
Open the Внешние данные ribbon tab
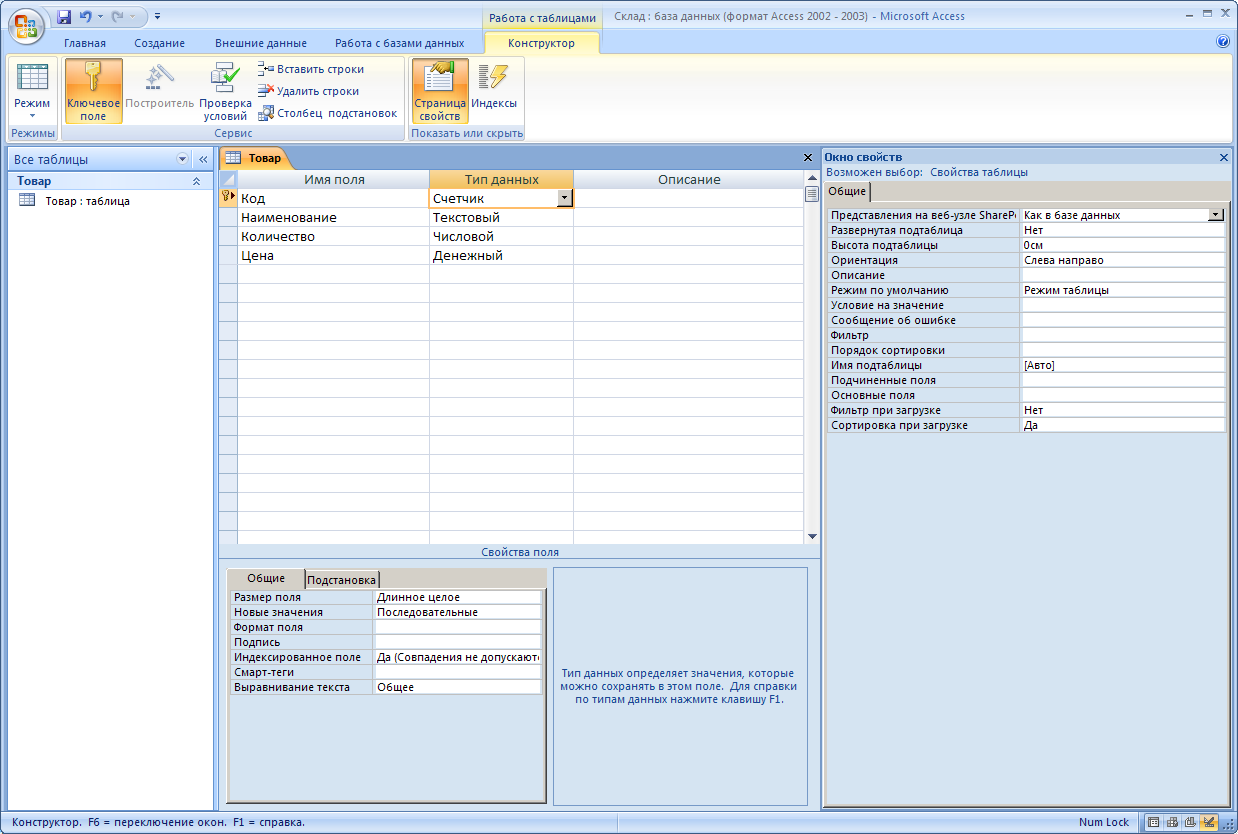(x=261, y=43)
